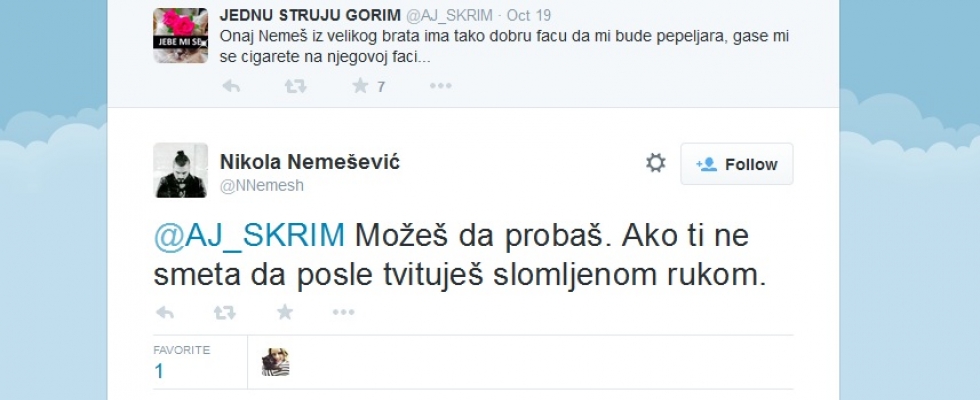This screenshot has height=400, width=980.
Task: Favorite the top tweet with 7 stars
Action: pyautogui.click(x=360, y=86)
